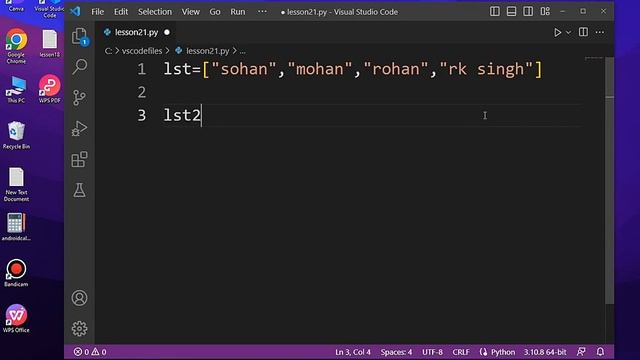Open the Explorer view in activity bar
The width and height of the screenshot is (640, 360).
point(80,37)
